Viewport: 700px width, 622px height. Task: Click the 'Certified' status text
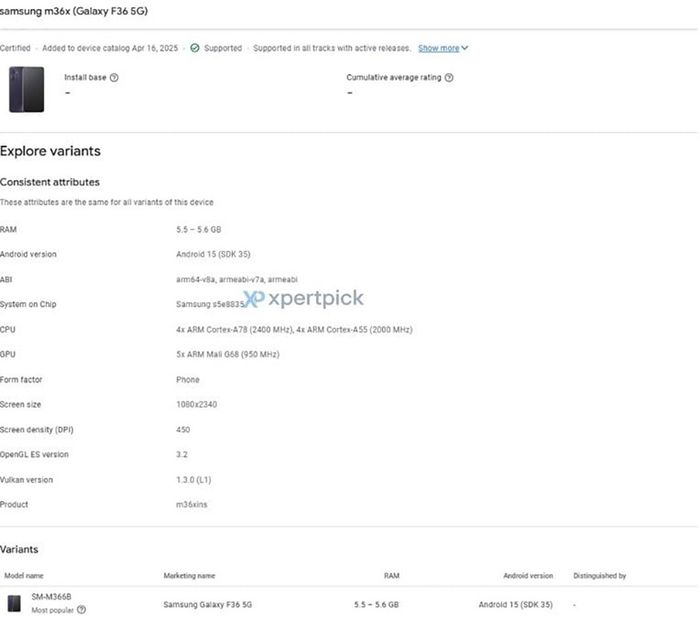[15, 48]
